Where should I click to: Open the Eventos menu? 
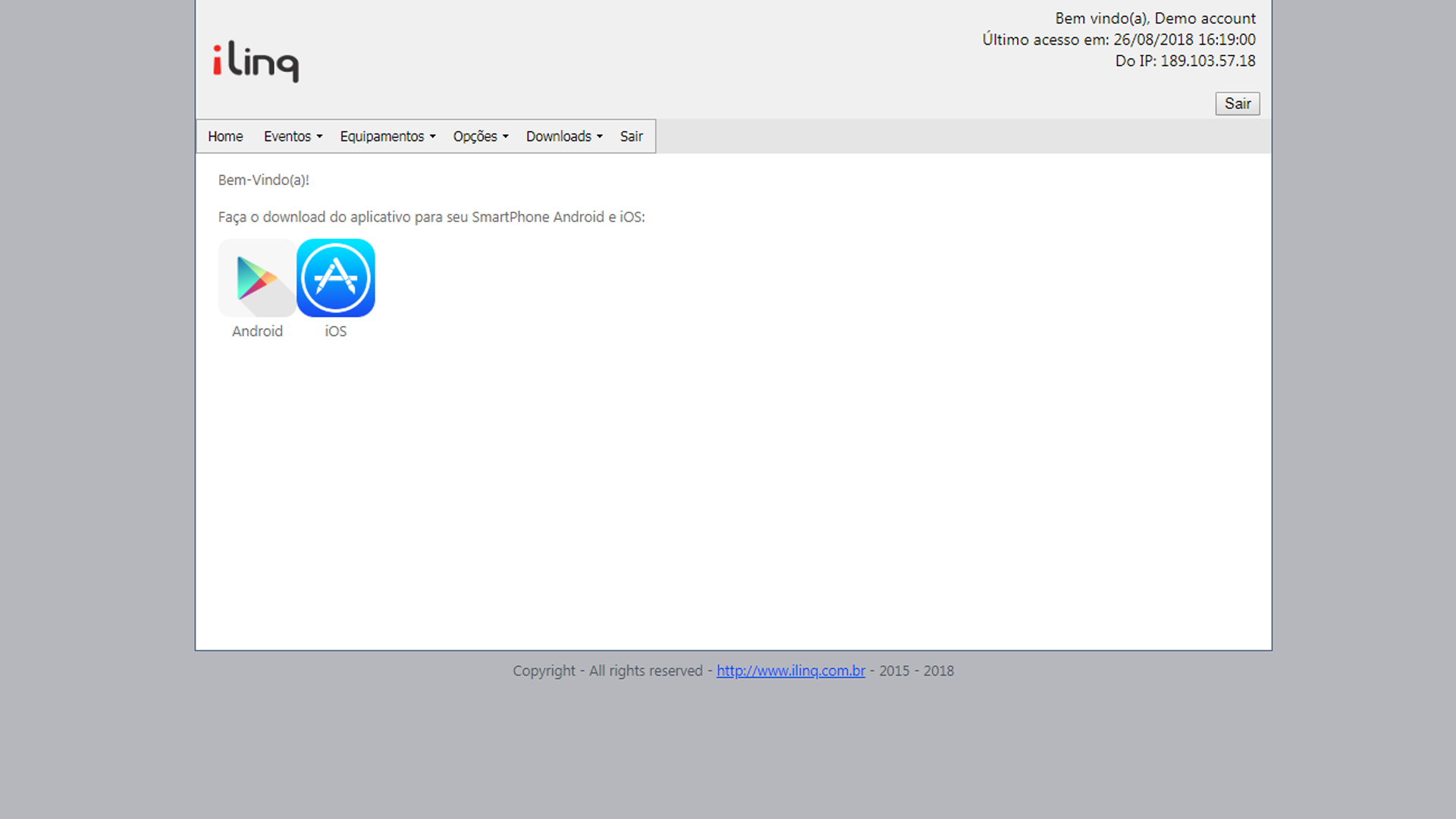coord(287,136)
